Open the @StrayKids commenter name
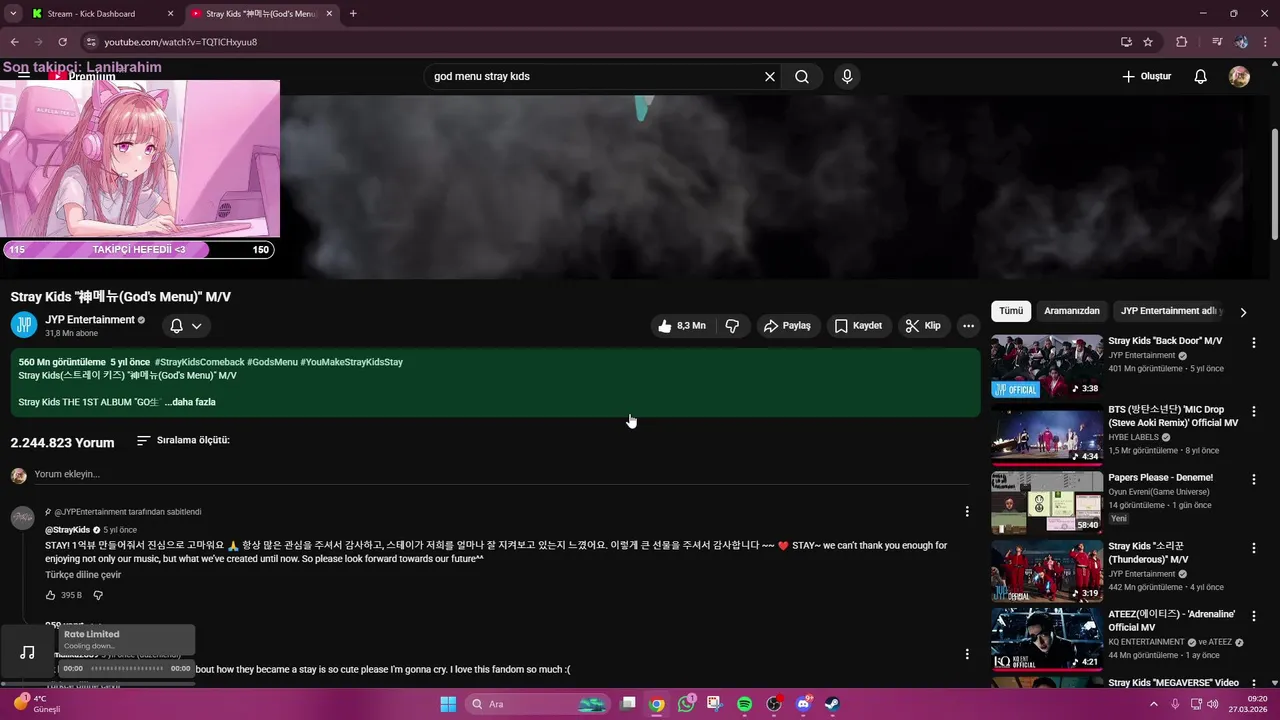Screen dimensions: 1280x720 coord(68,530)
